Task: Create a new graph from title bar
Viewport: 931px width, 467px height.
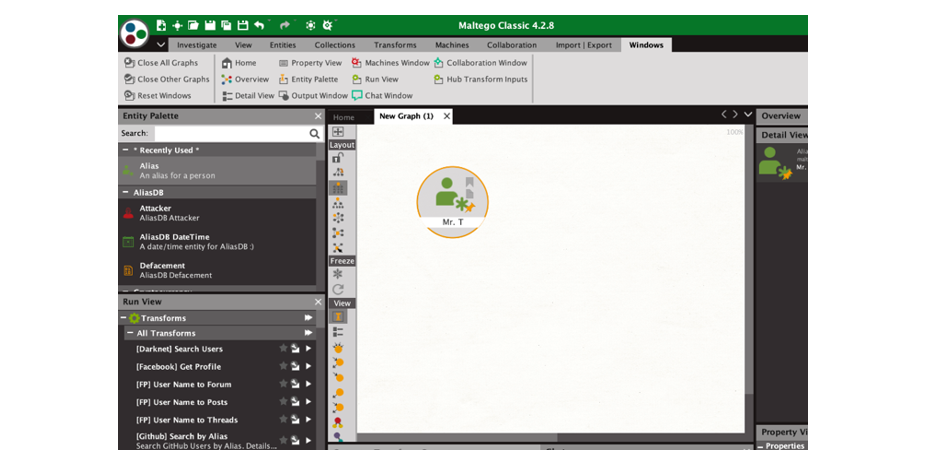Action: pyautogui.click(x=161, y=26)
